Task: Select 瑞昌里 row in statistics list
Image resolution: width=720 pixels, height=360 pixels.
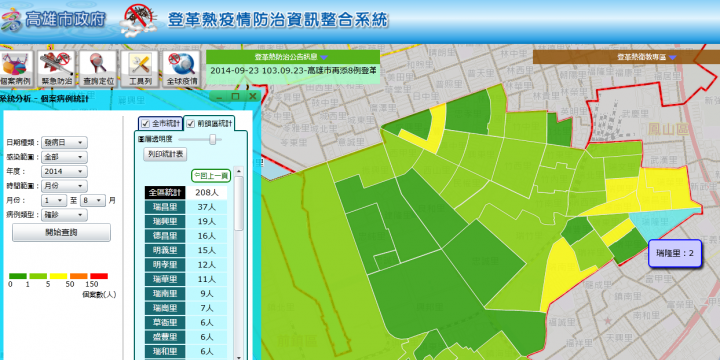Action: (x=186, y=207)
